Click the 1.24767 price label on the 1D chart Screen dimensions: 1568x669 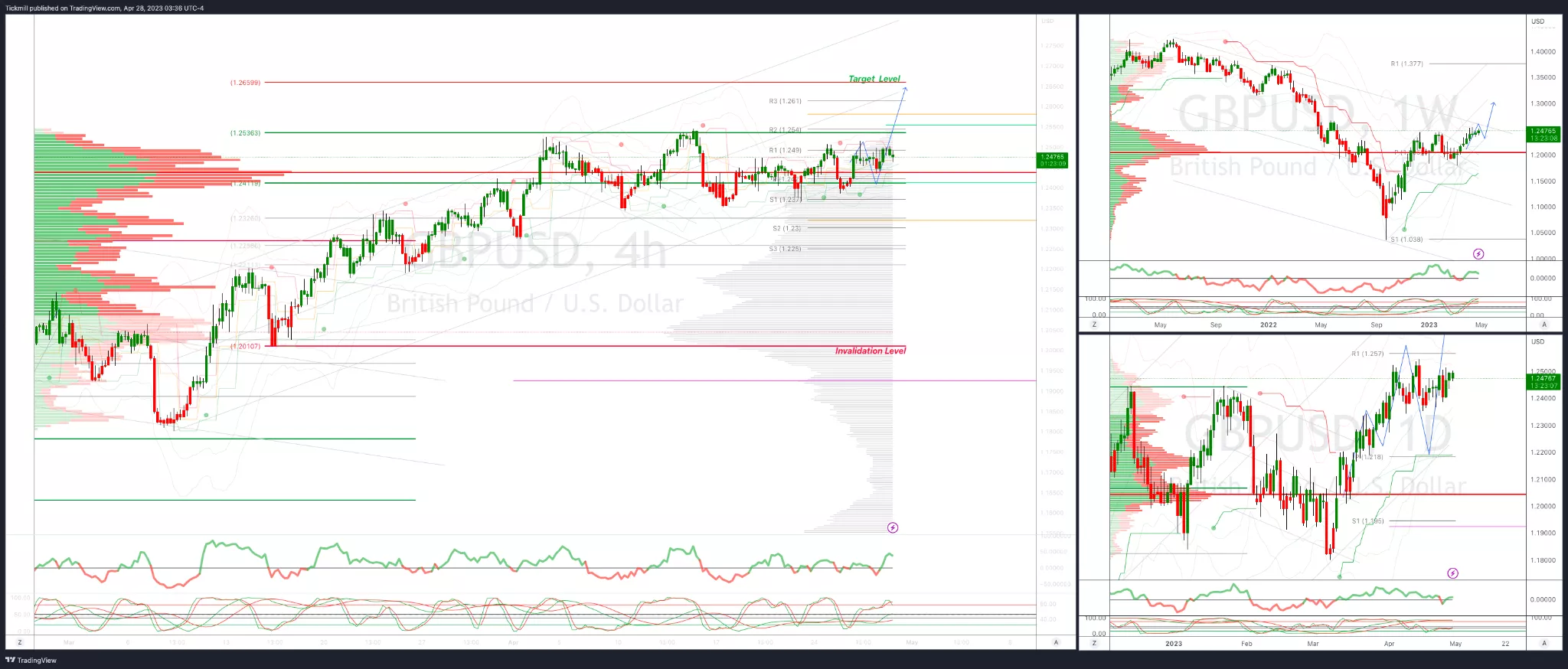click(1543, 382)
